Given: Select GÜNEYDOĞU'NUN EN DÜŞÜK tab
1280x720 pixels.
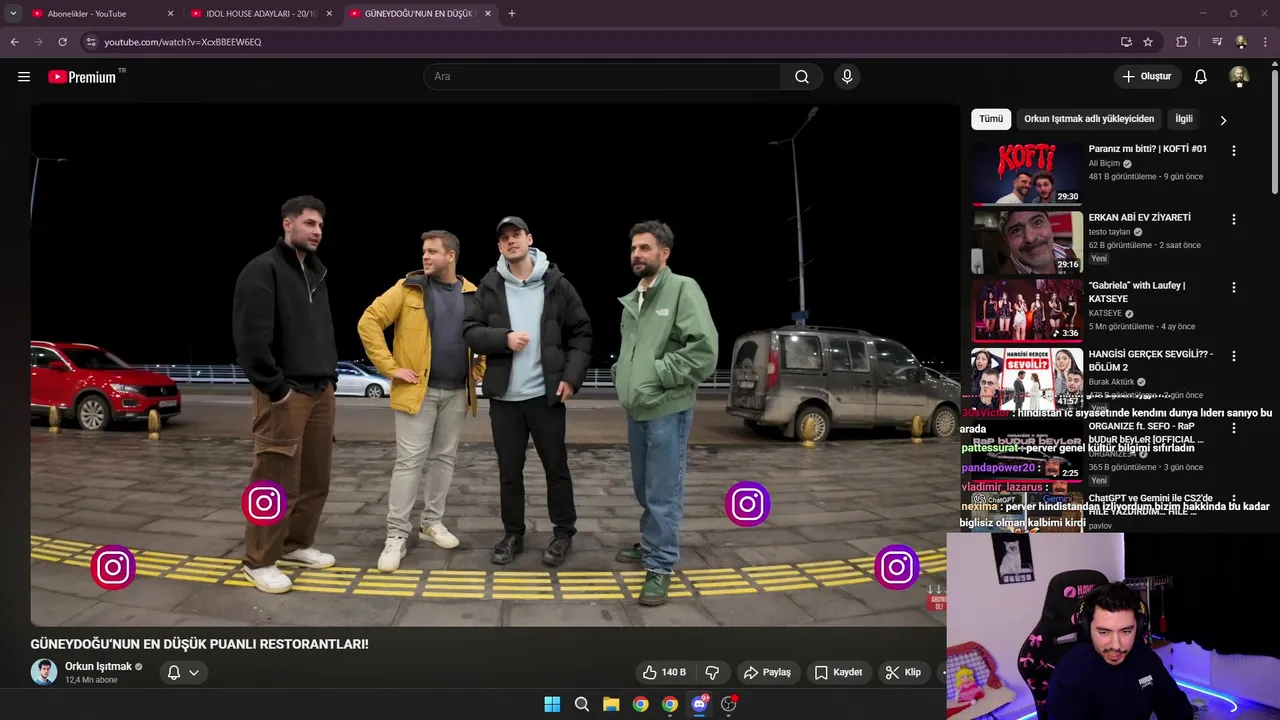Looking at the screenshot, I should (x=420, y=14).
